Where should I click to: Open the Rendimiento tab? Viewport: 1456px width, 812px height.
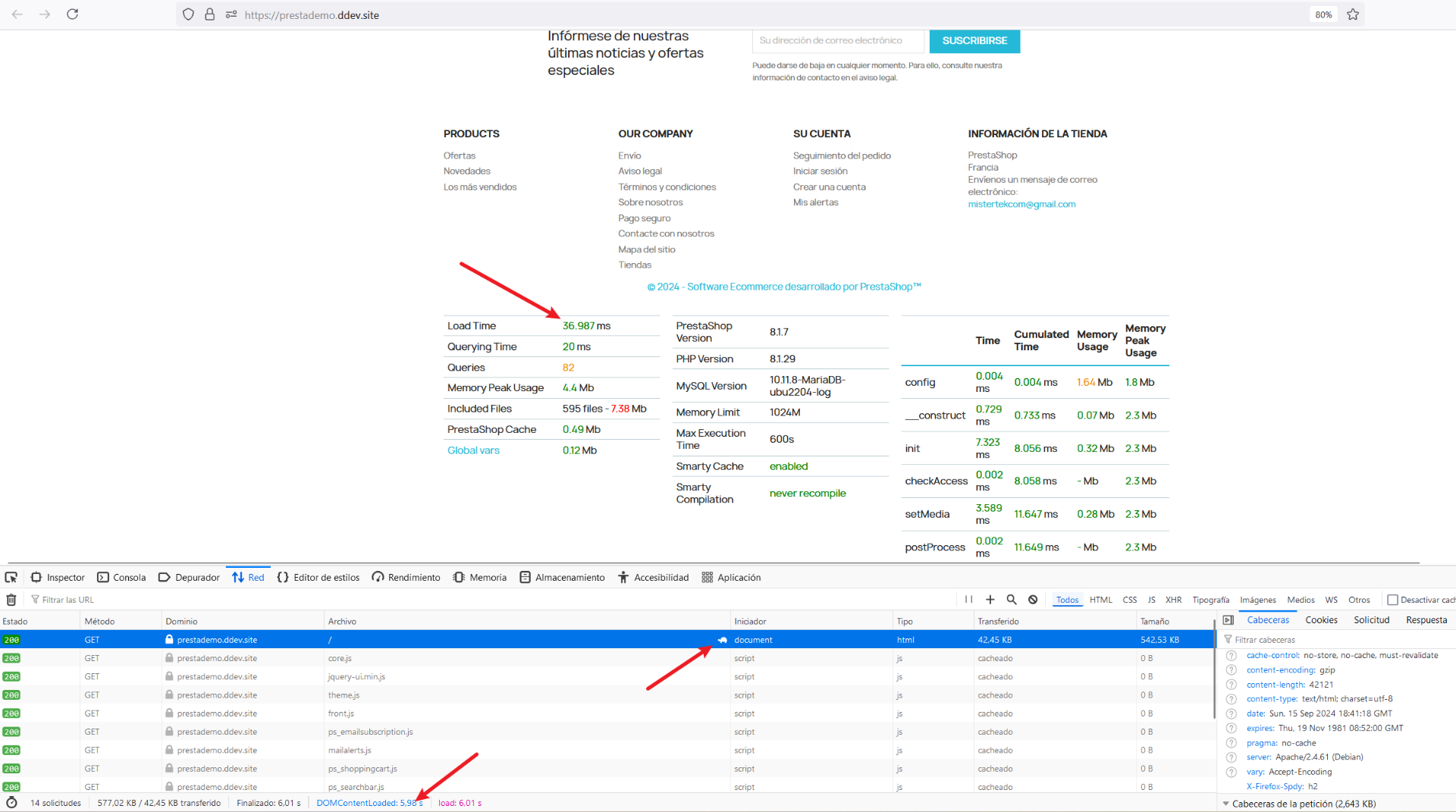pyautogui.click(x=406, y=577)
